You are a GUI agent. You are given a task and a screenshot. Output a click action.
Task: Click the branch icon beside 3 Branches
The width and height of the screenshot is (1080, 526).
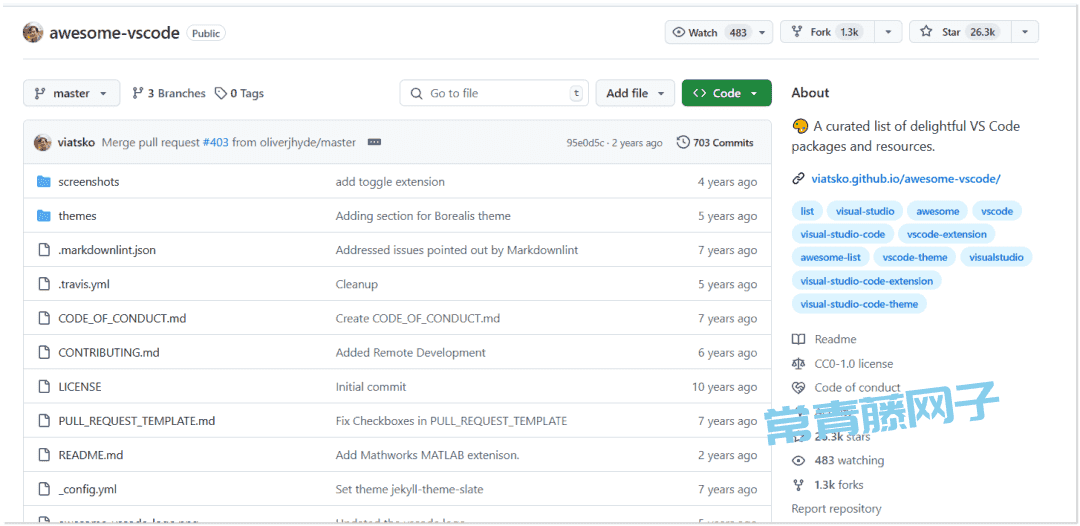point(138,93)
